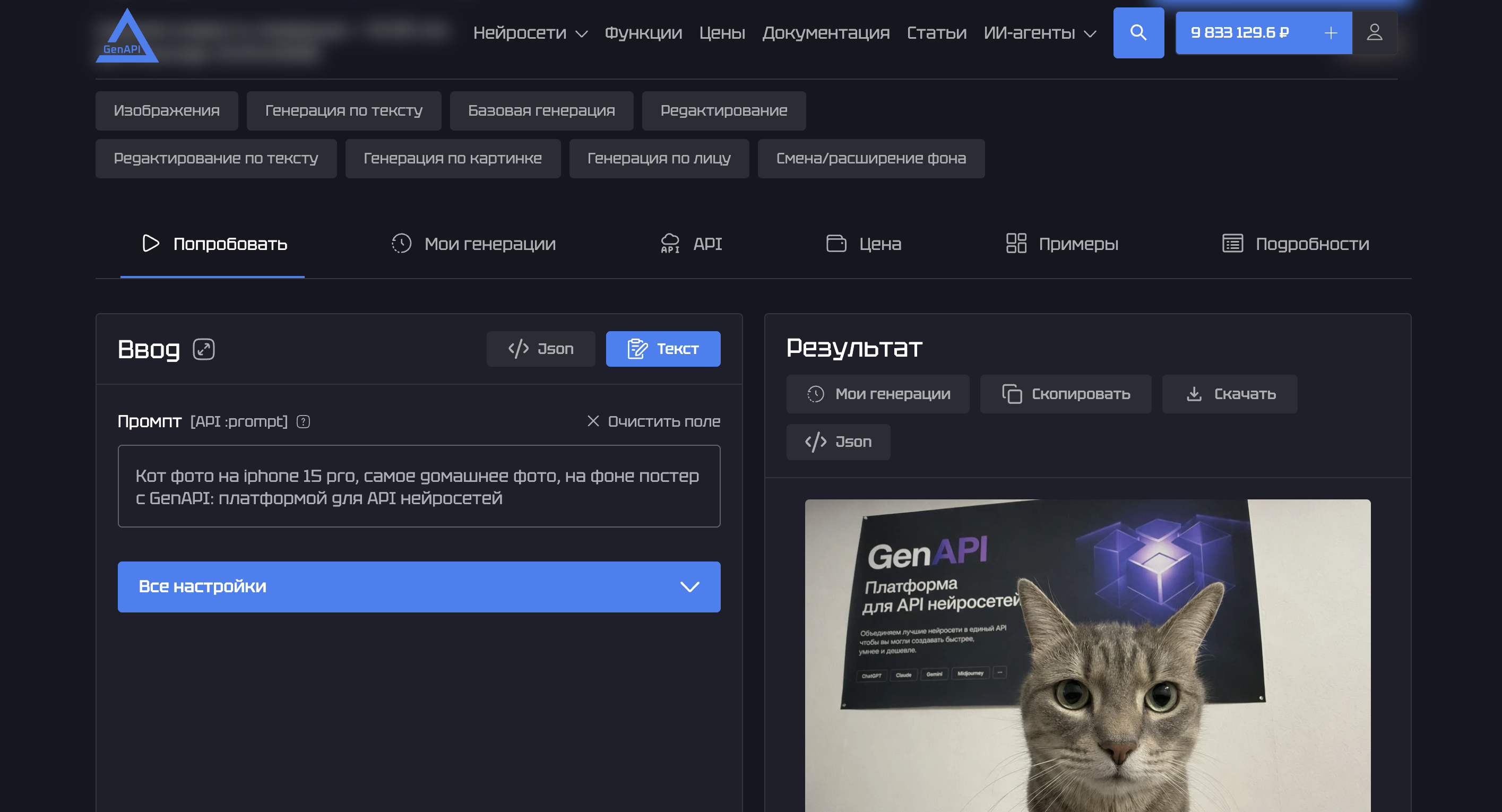The image size is (1502, 812).
Task: Click the Редактирование по тексту tag
Action: click(215, 159)
